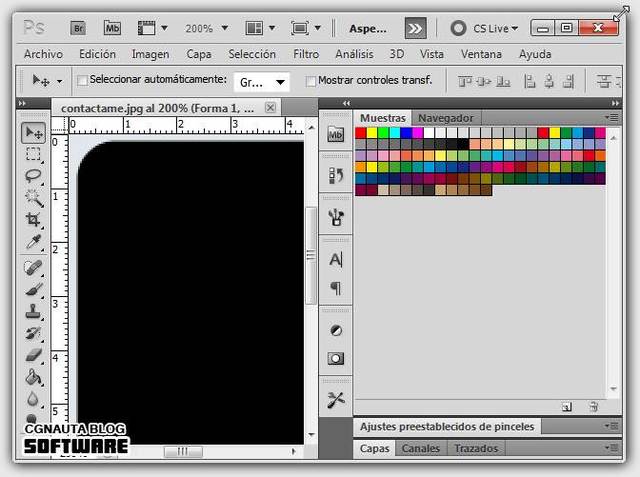This screenshot has height=477, width=640.
Task: Open the Adjustments panel icon
Action: pyautogui.click(x=336, y=330)
